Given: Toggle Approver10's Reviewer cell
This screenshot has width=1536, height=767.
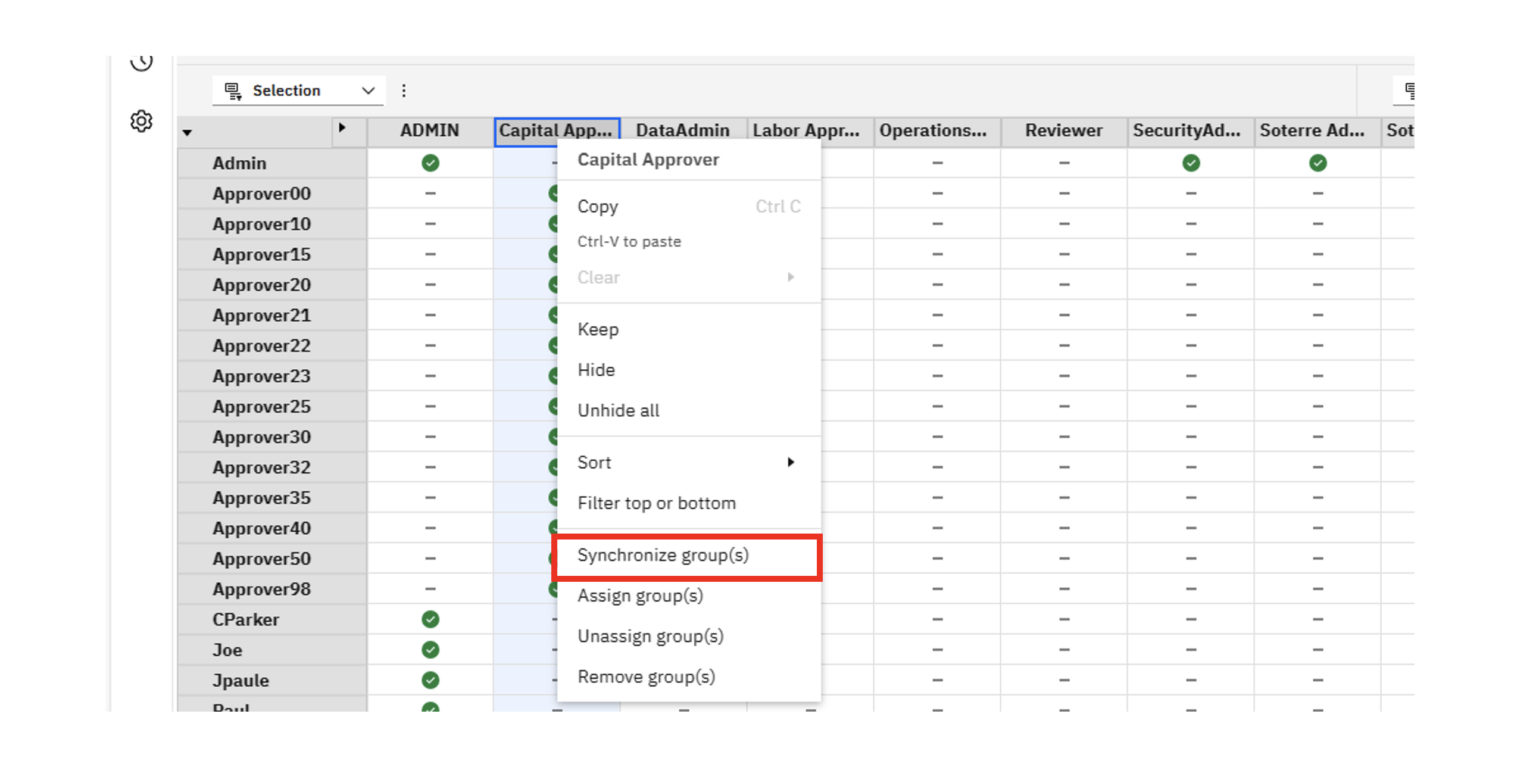Looking at the screenshot, I should [1064, 224].
